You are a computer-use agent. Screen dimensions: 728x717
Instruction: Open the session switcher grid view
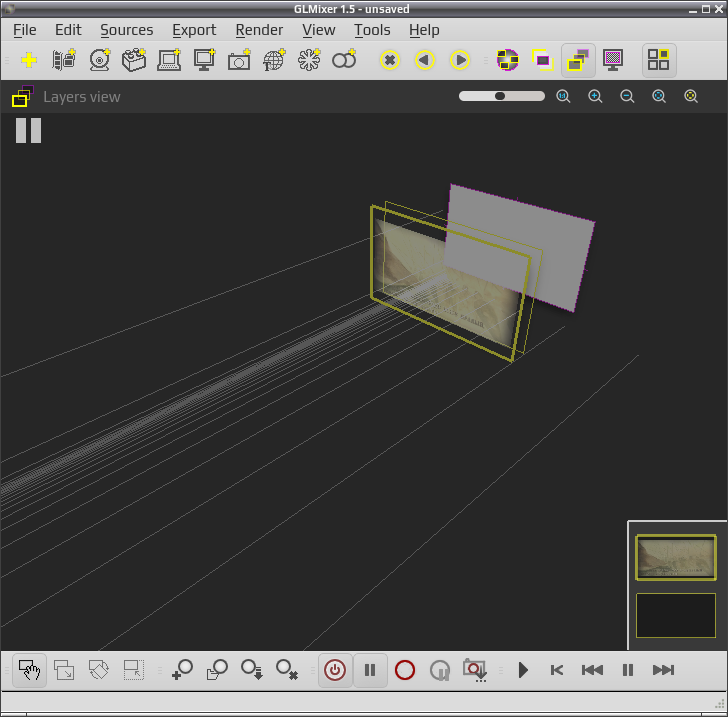659,60
